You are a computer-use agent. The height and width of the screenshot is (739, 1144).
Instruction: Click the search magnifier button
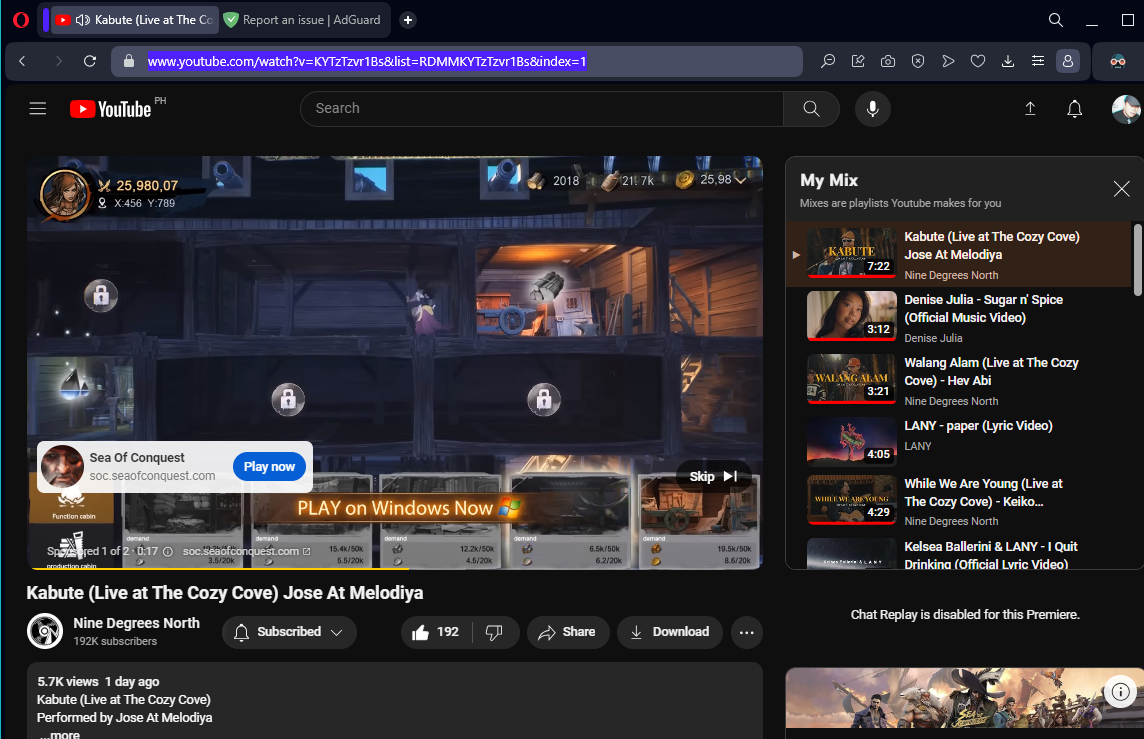(x=811, y=109)
